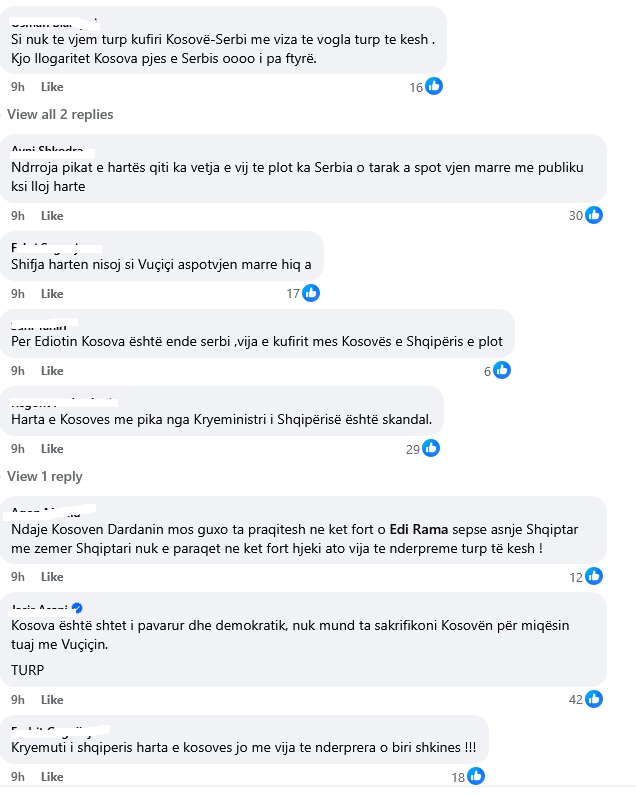The image size is (636, 796).
Task: Like the comment starting "Si nuk te vjem turp"
Action: tap(52, 87)
